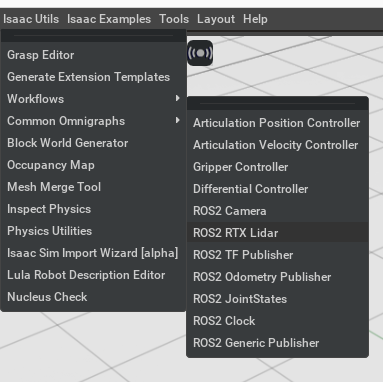
Task: Select ROS2 Odometry Publisher
Action: tap(277, 277)
